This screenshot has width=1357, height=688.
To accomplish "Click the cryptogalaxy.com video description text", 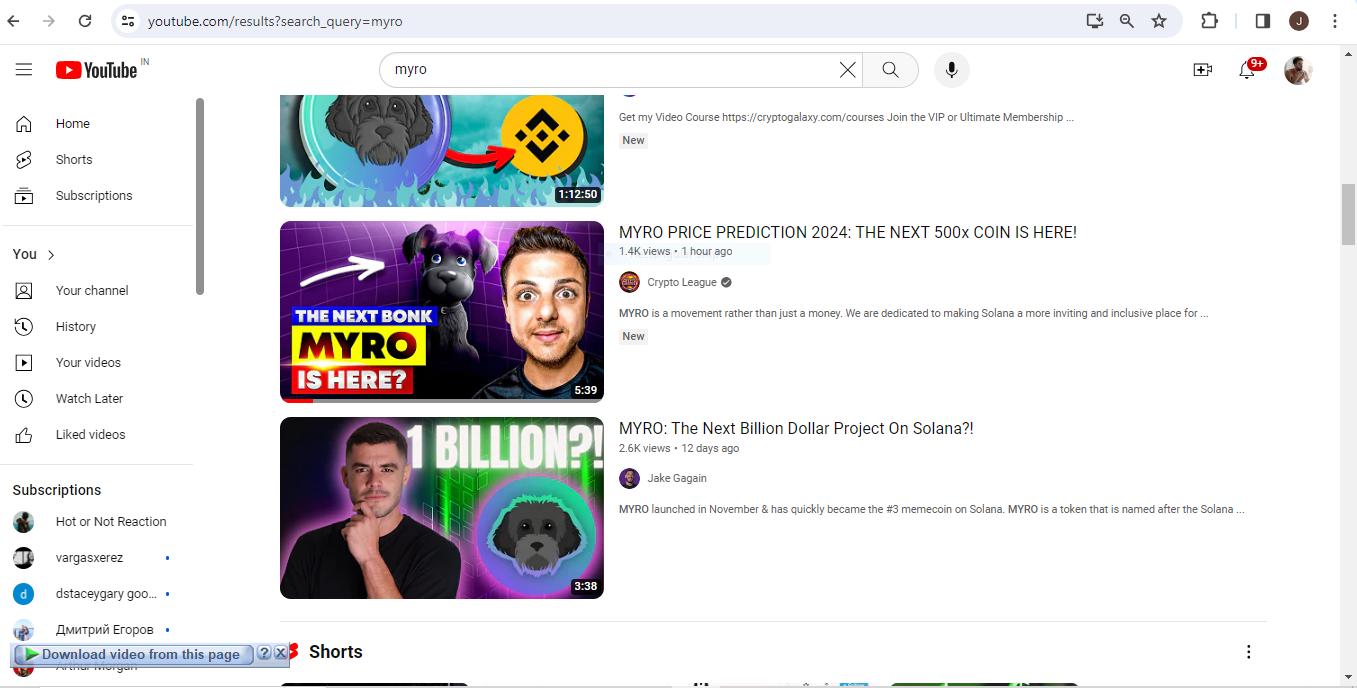I will 846,117.
